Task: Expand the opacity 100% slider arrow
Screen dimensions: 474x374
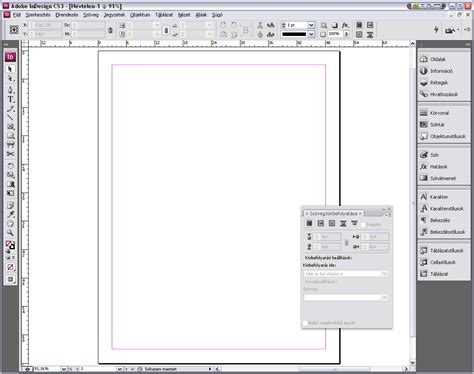Action: coord(346,34)
